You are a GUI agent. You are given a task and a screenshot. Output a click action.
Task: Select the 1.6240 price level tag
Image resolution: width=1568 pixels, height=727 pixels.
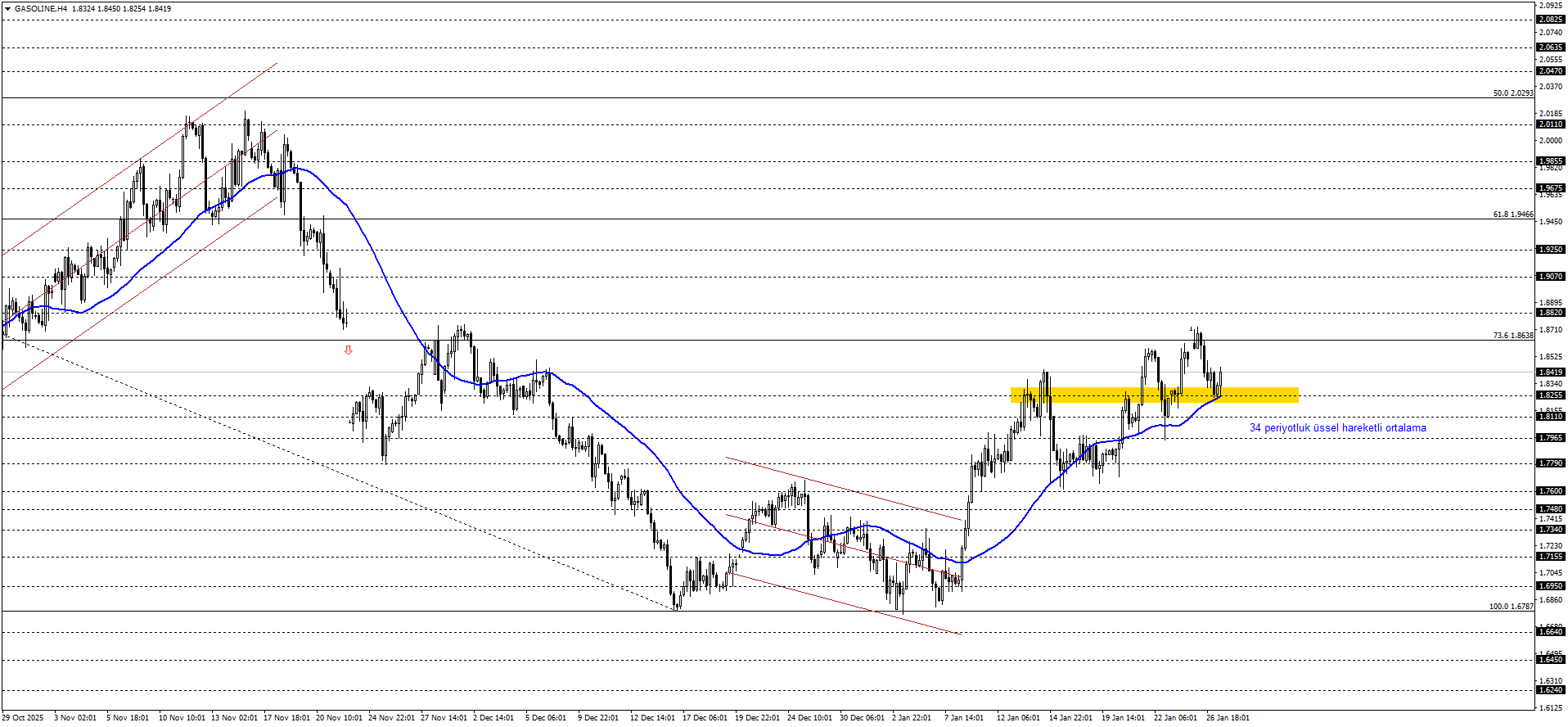1550,690
